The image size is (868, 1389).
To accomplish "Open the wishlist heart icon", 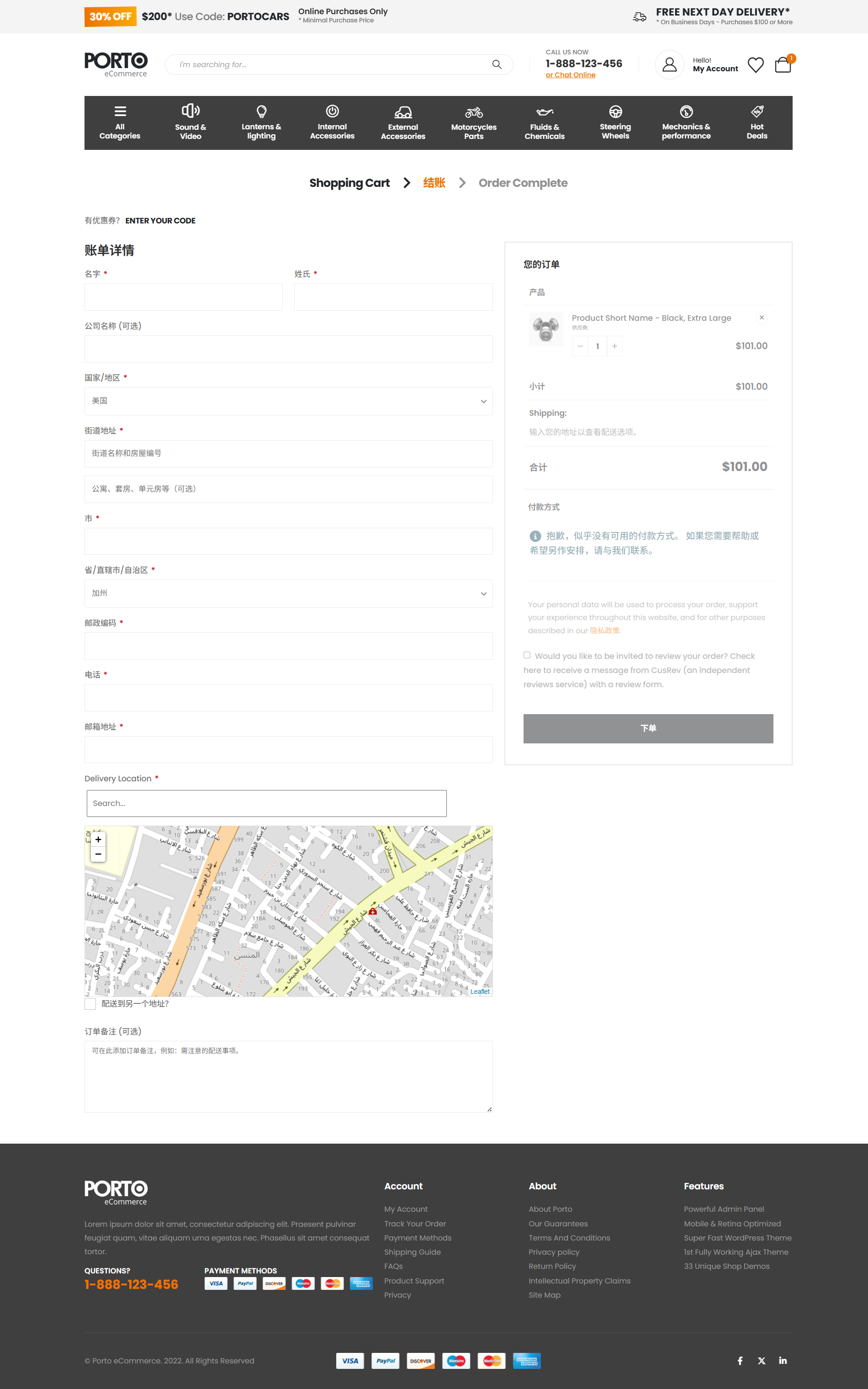I will 756,65.
